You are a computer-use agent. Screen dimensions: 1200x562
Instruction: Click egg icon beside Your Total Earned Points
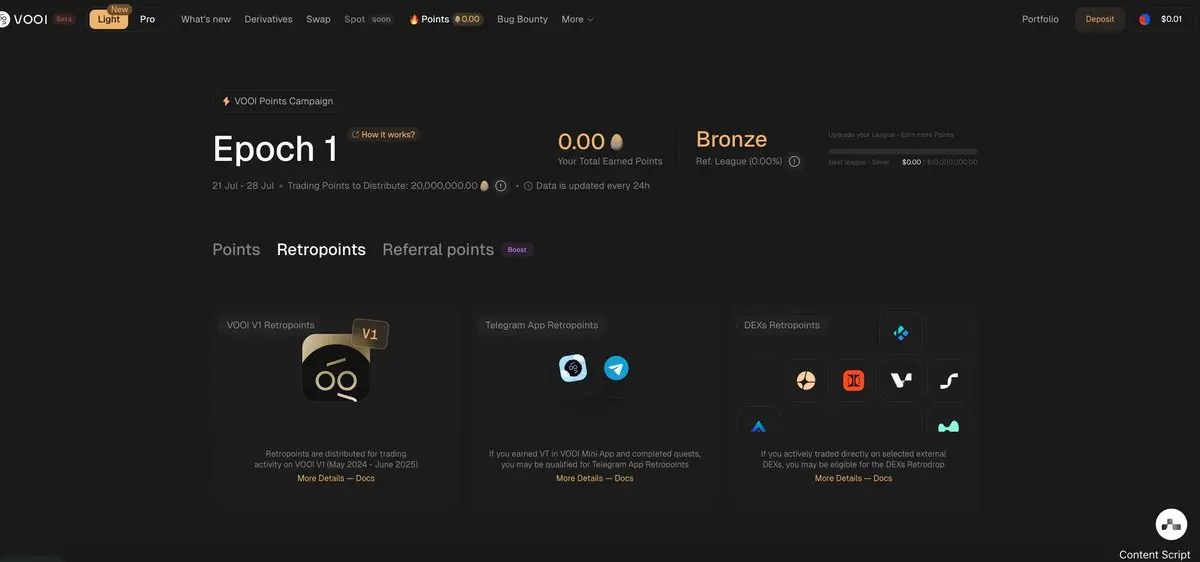[617, 142]
